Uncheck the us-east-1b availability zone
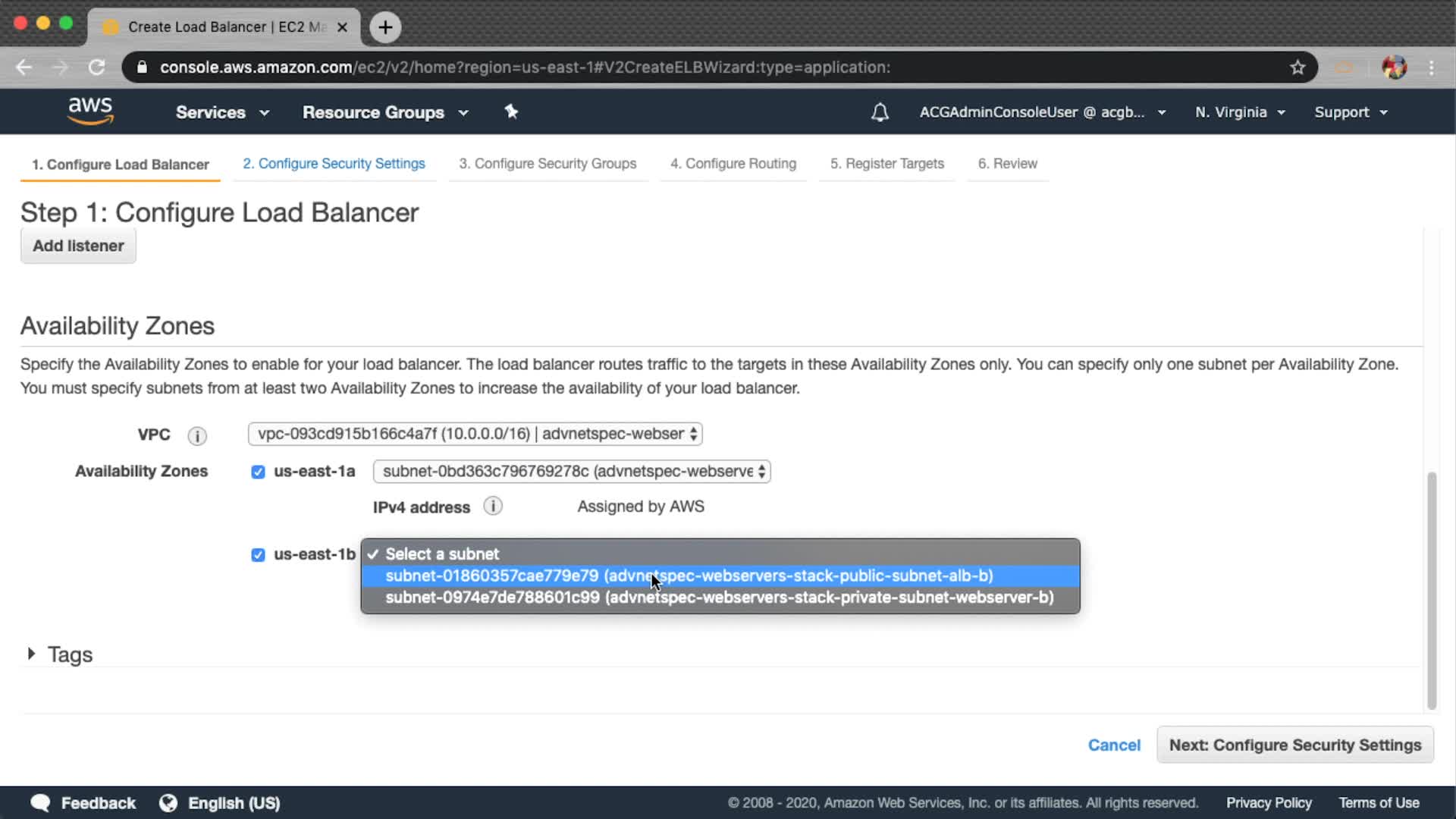1456x819 pixels. tap(258, 555)
